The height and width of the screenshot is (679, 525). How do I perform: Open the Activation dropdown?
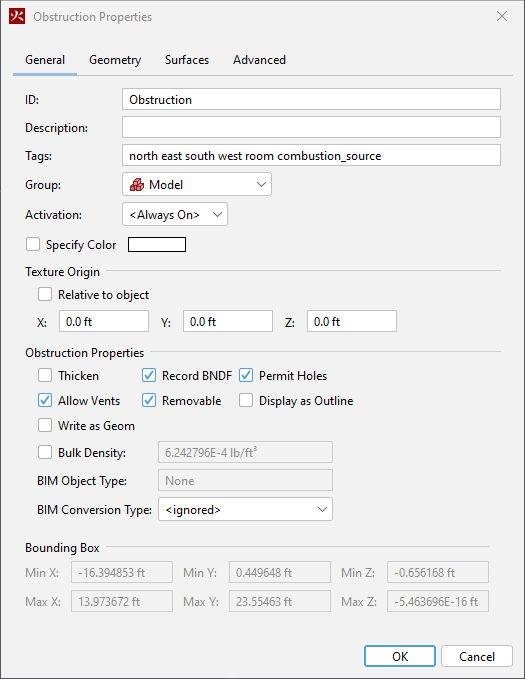[175, 214]
